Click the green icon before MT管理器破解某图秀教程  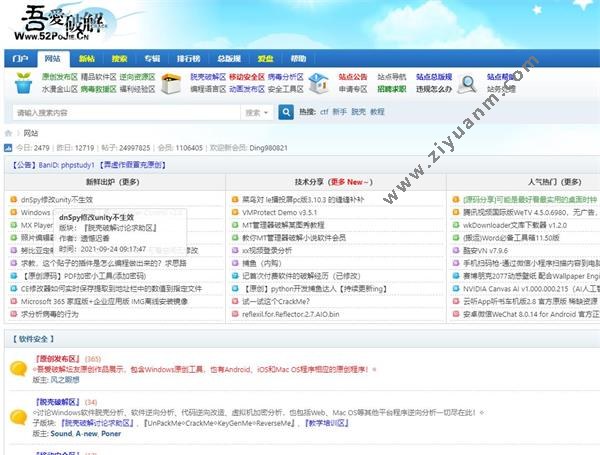point(235,225)
